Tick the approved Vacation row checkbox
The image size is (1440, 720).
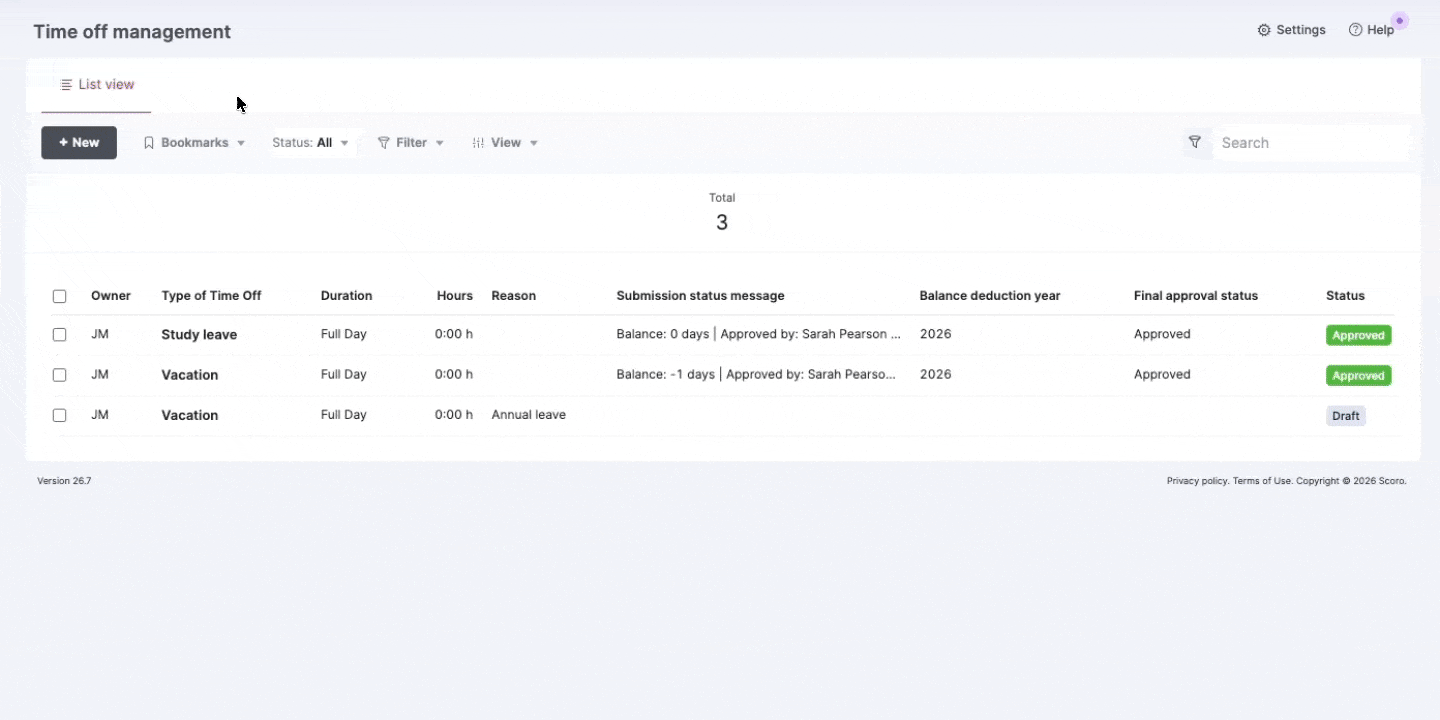[x=59, y=375]
